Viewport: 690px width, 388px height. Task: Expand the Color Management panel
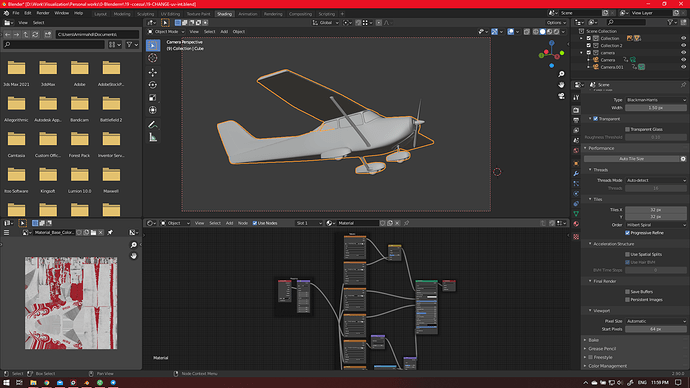607,366
